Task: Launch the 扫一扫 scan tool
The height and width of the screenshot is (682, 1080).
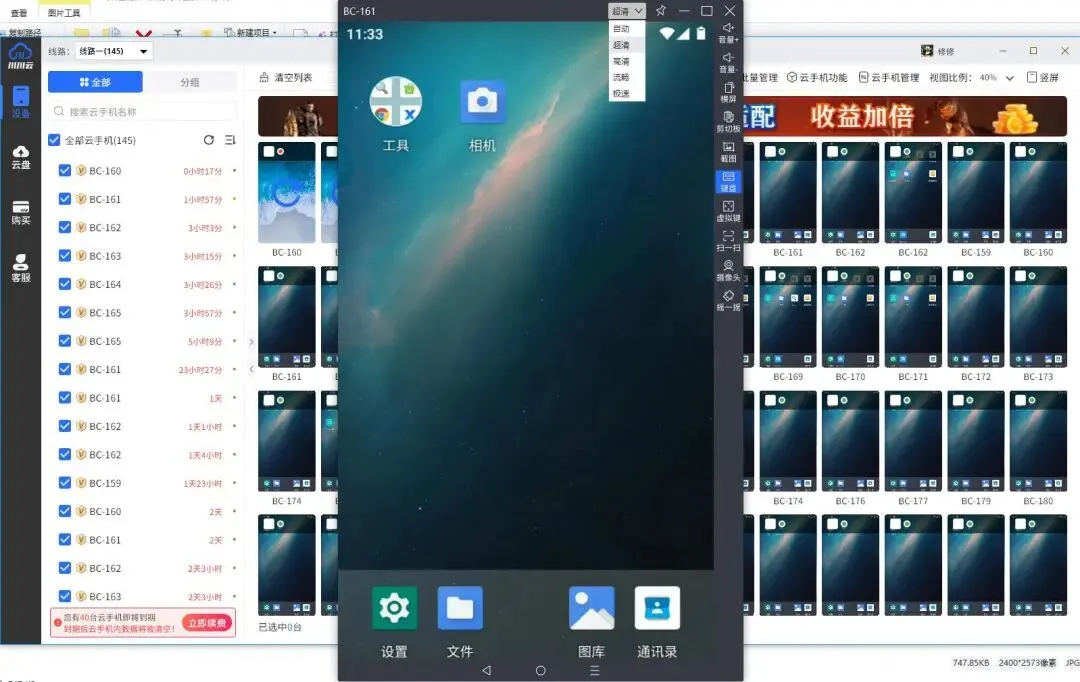Action: coord(728,240)
